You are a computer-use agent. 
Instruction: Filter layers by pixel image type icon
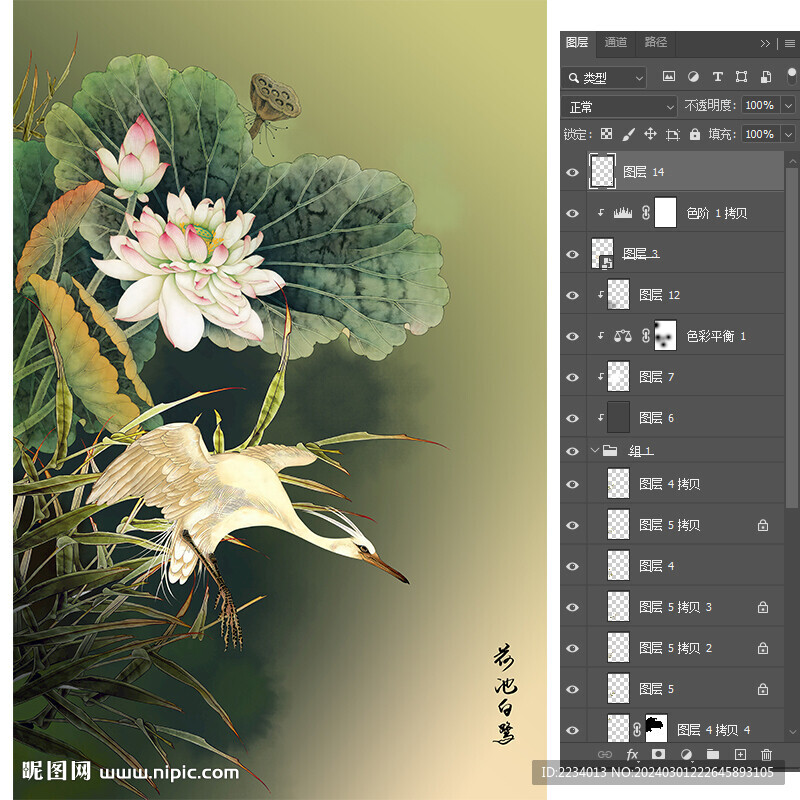pos(668,77)
